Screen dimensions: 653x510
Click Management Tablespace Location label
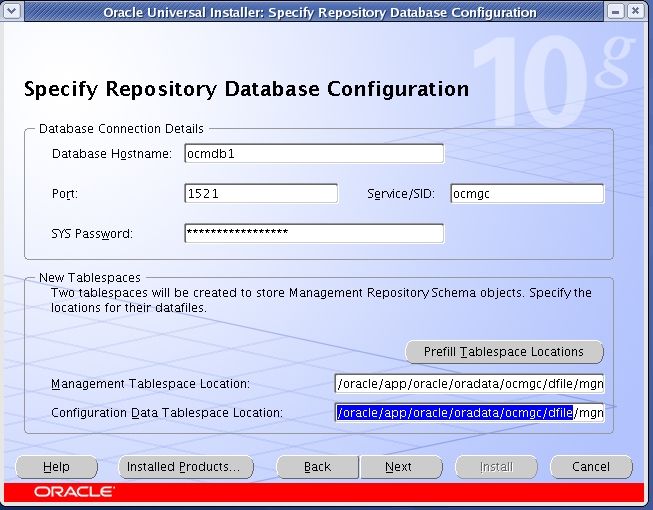pyautogui.click(x=150, y=383)
